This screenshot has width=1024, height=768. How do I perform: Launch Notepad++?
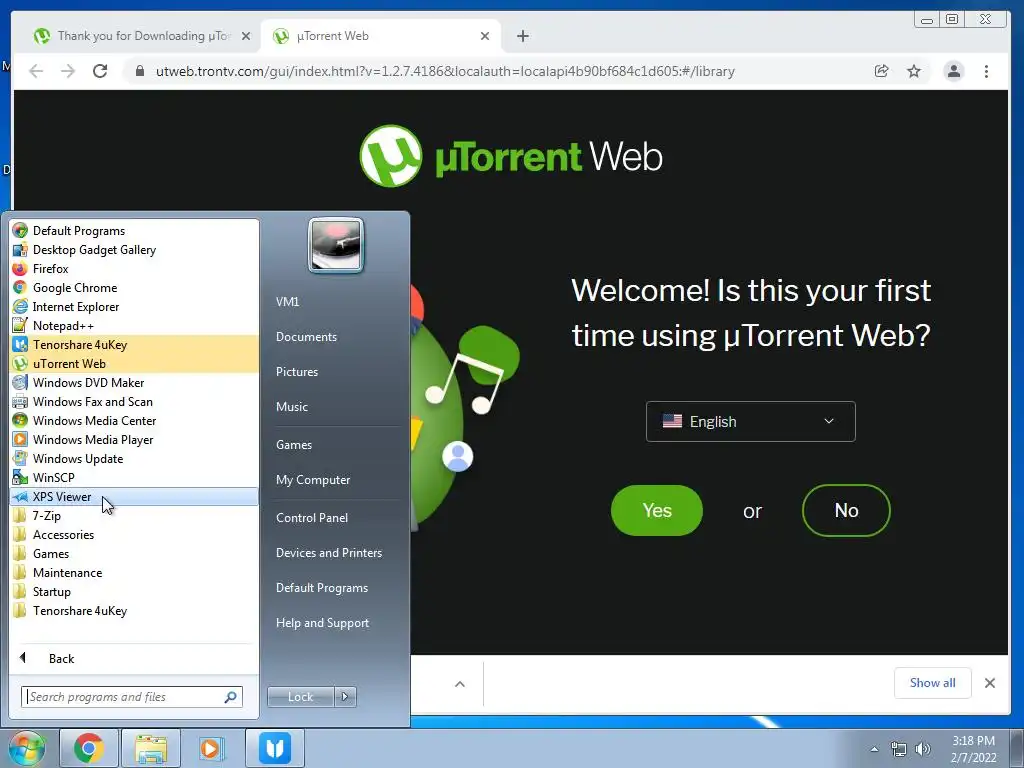[134, 325]
